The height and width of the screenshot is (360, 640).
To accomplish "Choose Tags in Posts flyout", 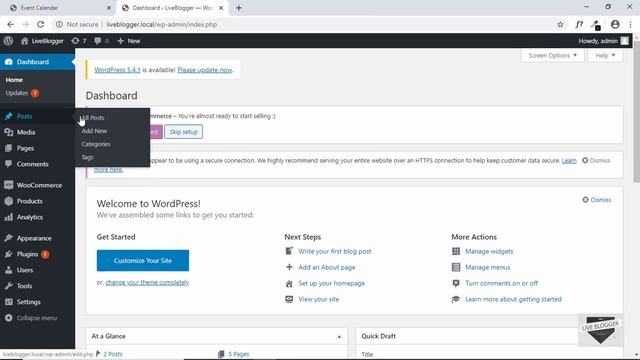I will (x=87, y=157).
